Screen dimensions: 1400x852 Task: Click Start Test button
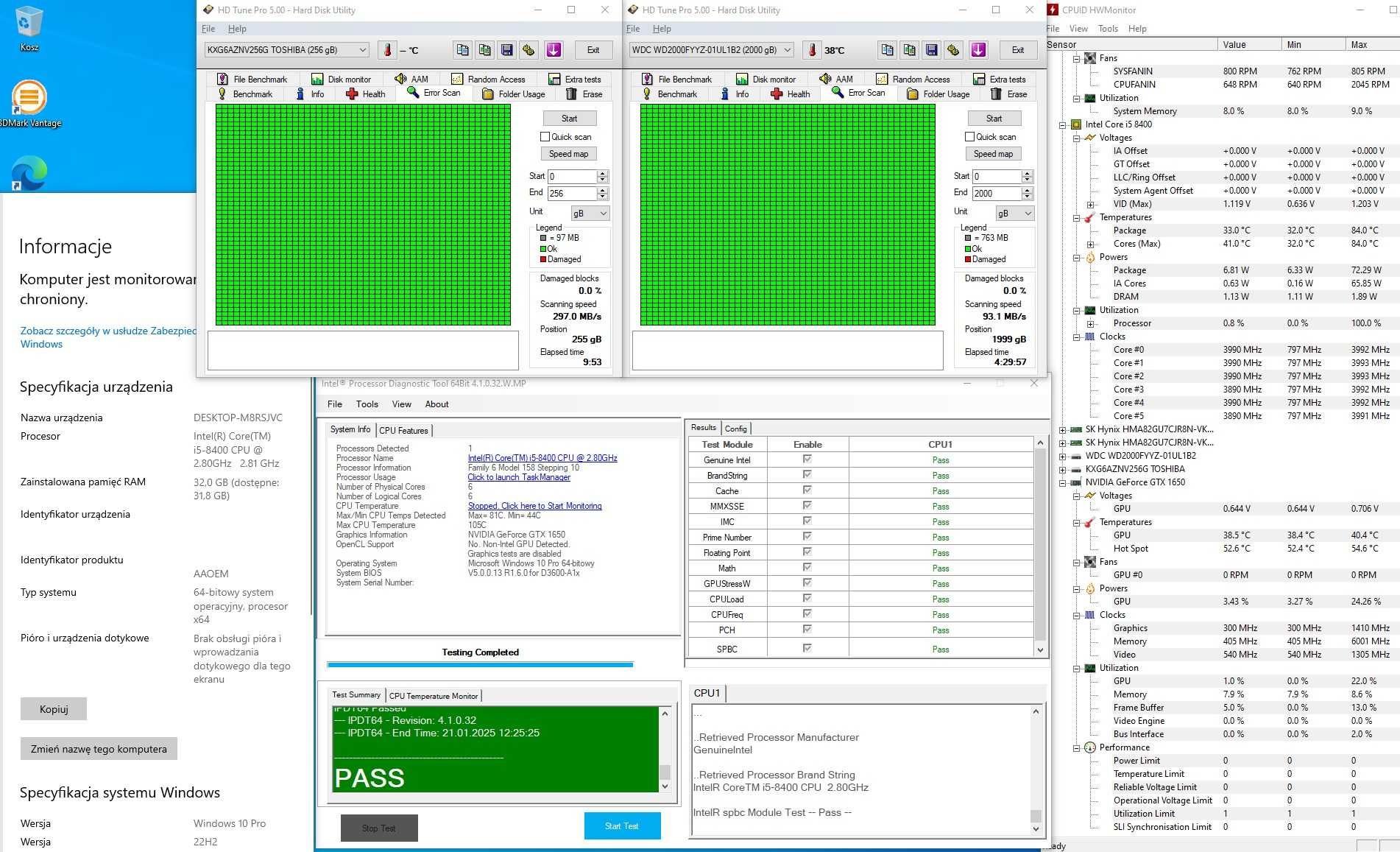click(x=622, y=826)
